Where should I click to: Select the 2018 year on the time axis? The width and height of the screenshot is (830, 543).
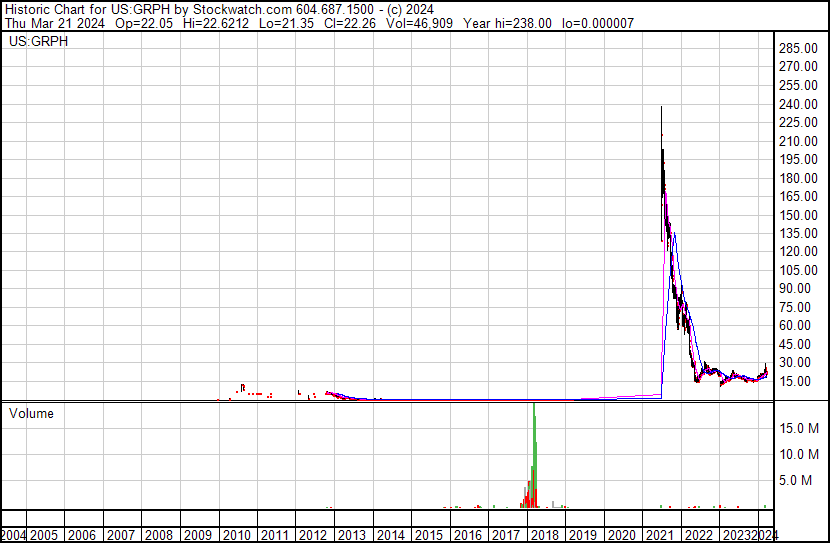pyautogui.click(x=546, y=535)
